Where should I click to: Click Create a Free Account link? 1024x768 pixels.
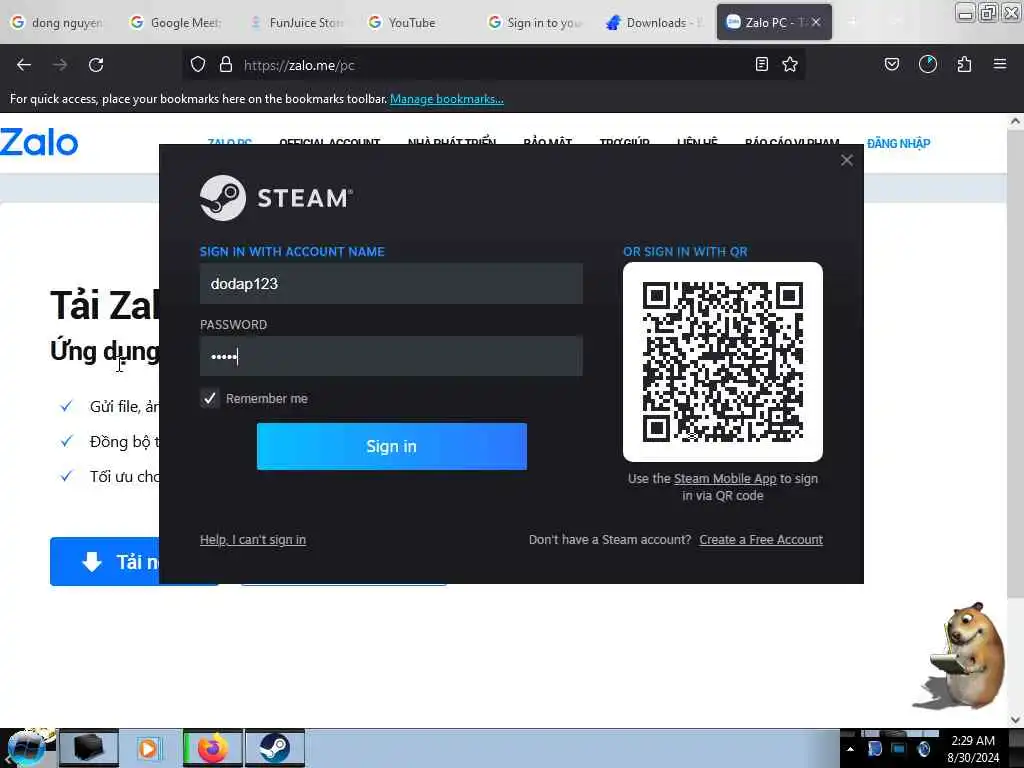pos(761,539)
